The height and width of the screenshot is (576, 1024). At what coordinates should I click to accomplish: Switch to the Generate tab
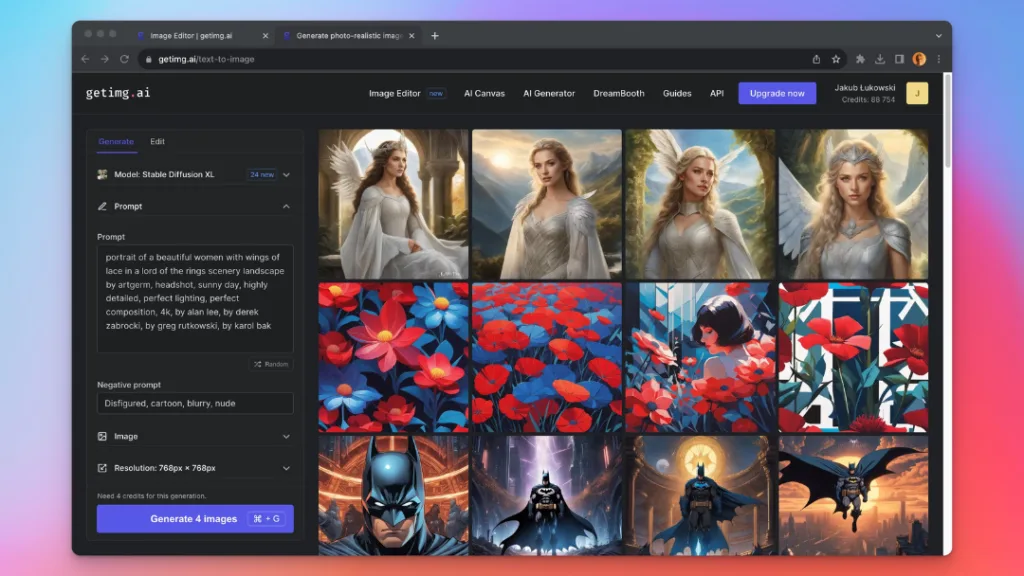click(x=116, y=142)
